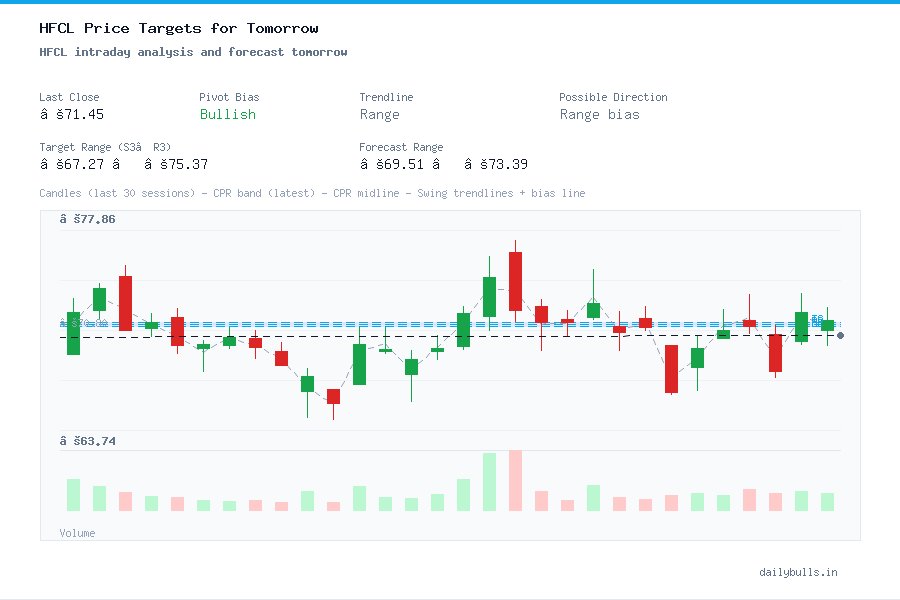Expand the Forecast Range section
This screenshot has width=900, height=600.
point(401,147)
